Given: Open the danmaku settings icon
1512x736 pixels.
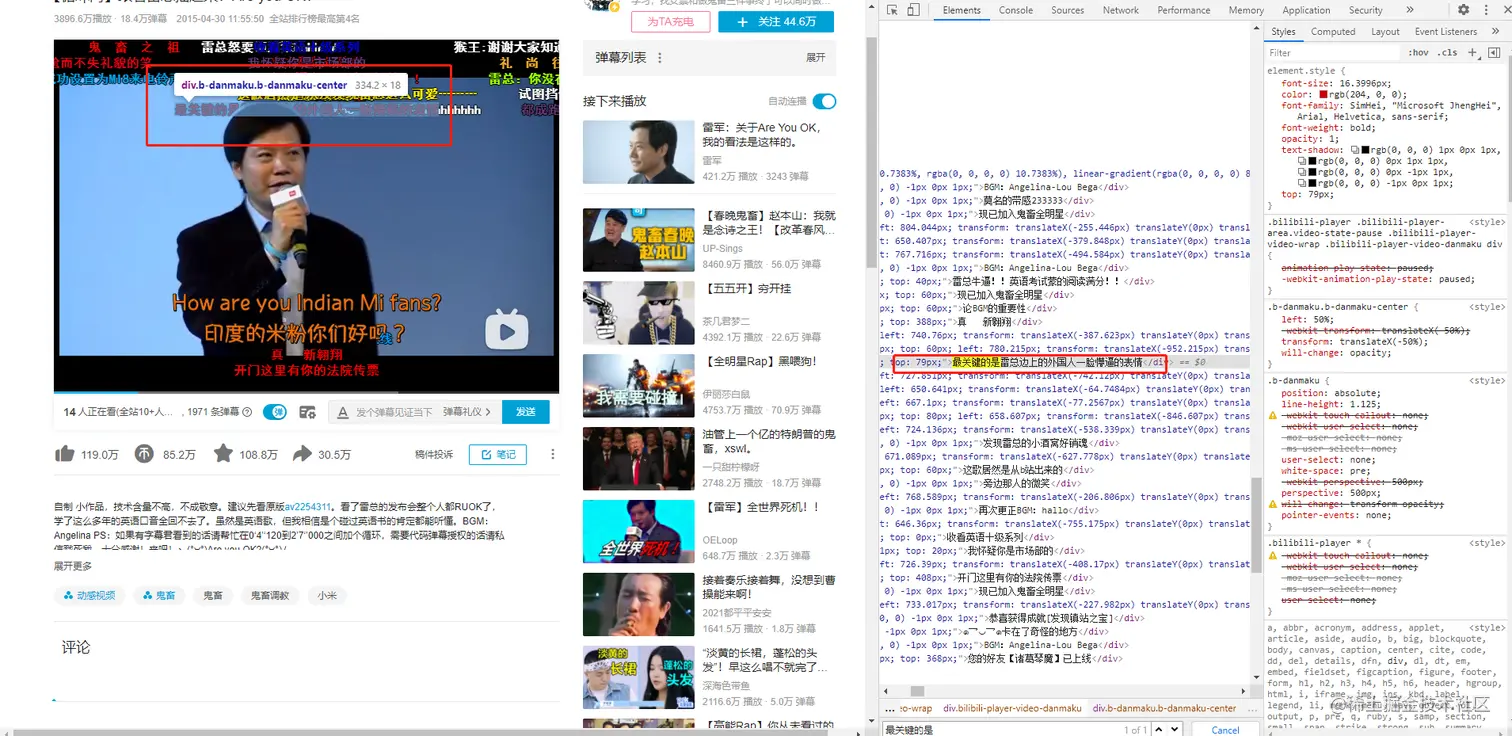Looking at the screenshot, I should 308,412.
